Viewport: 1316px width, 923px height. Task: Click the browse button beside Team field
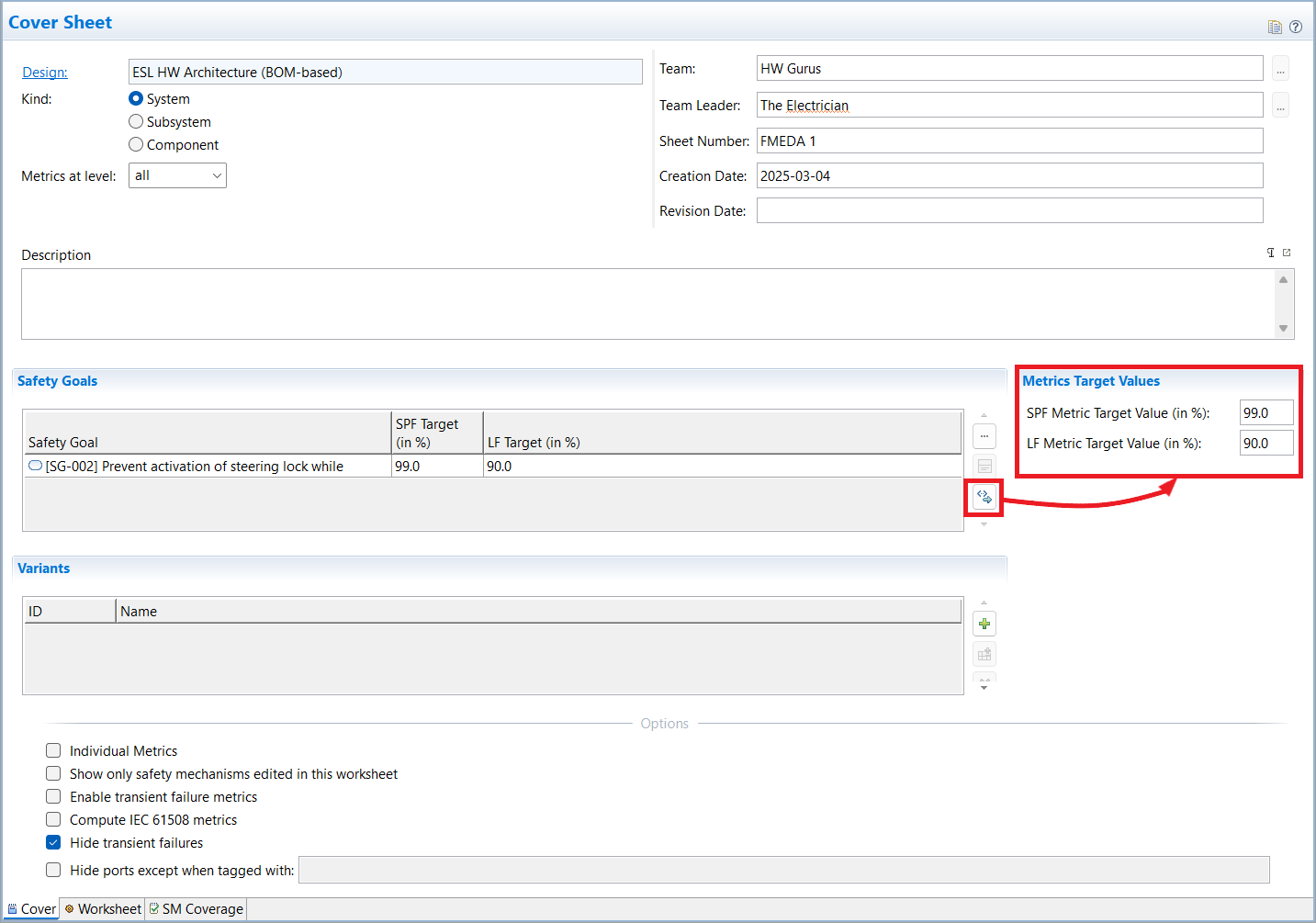[1280, 69]
